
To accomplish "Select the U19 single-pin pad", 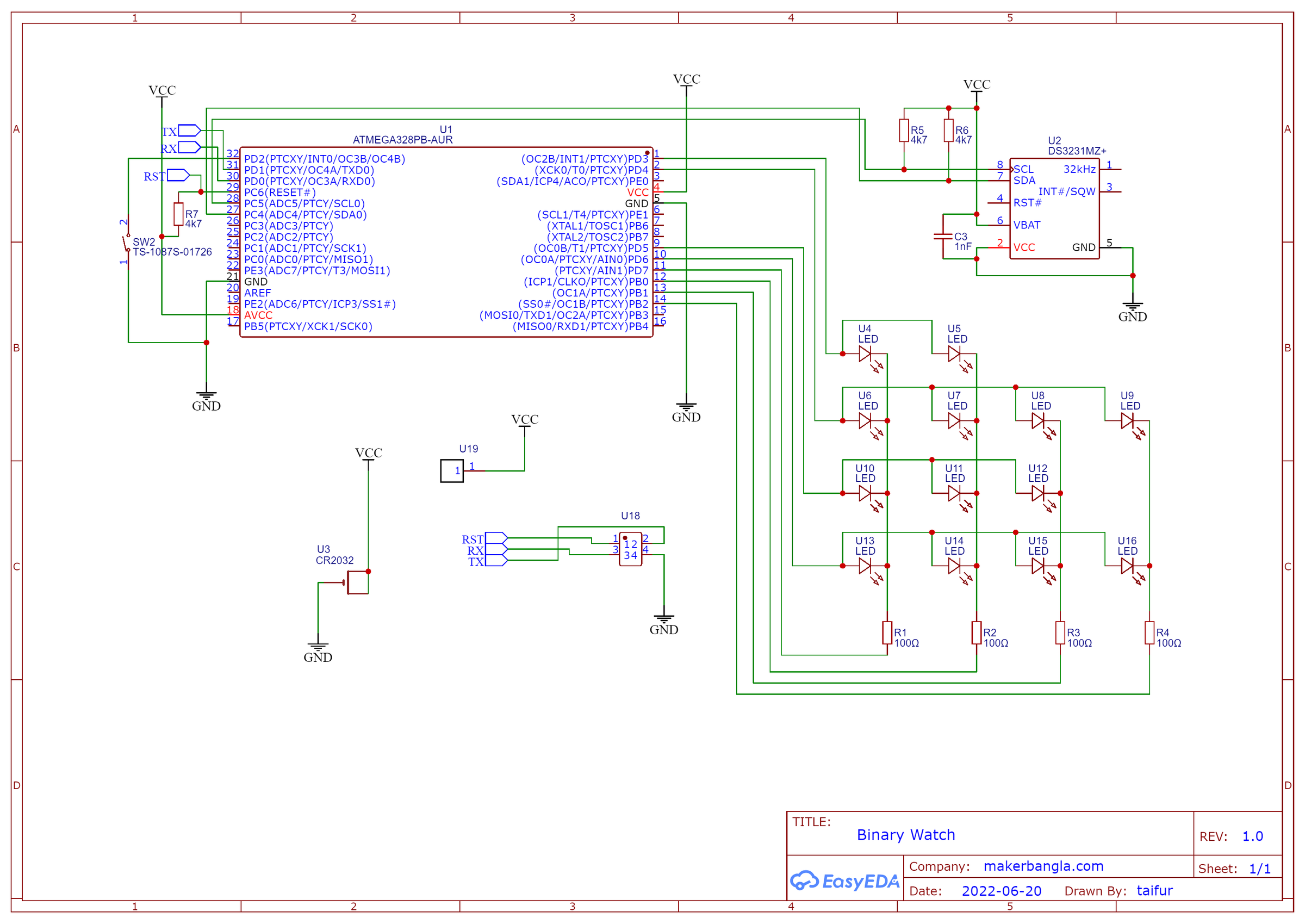I will [x=452, y=471].
